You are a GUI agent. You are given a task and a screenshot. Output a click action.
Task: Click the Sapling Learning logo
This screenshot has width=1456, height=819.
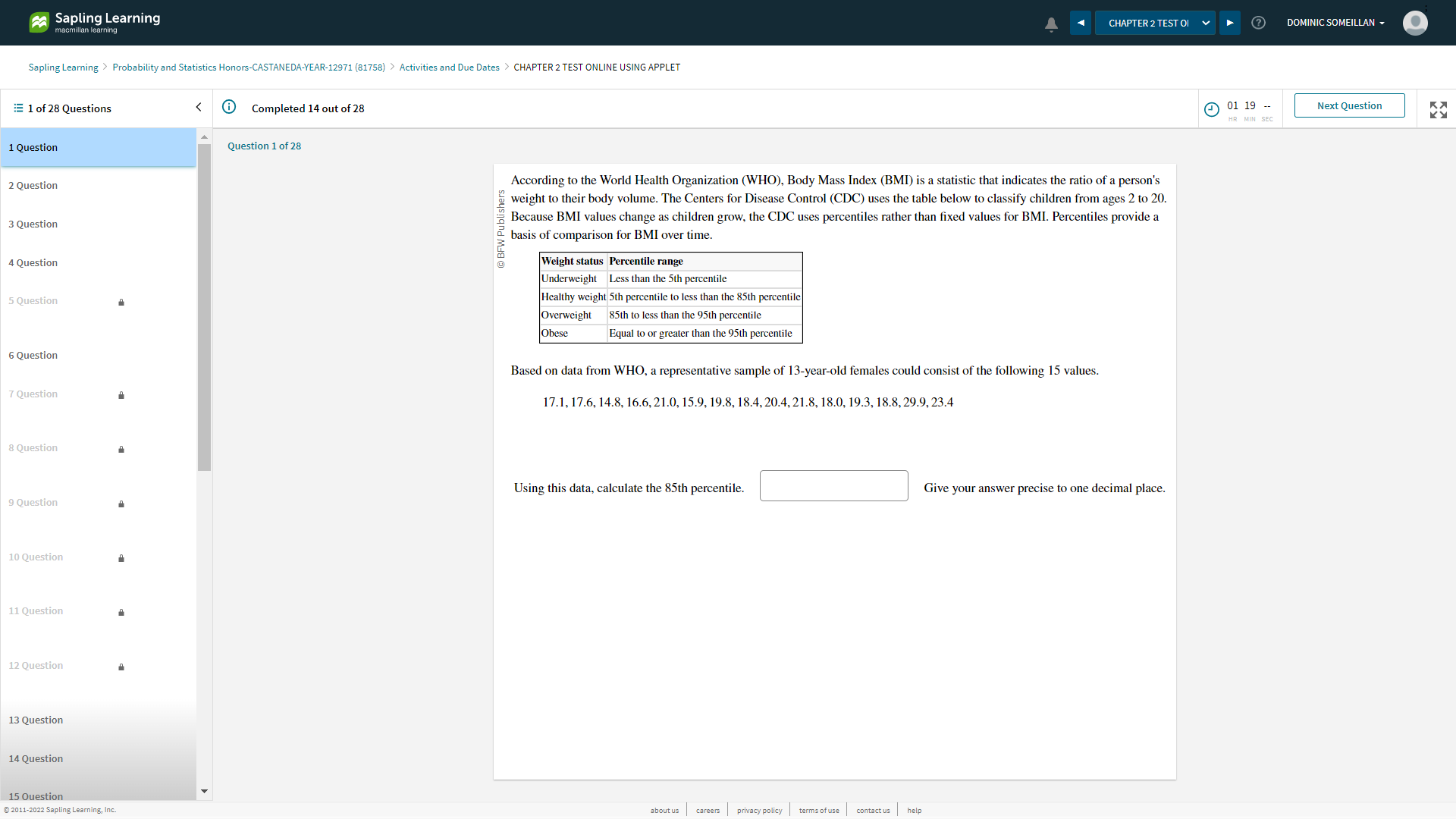pos(95,22)
